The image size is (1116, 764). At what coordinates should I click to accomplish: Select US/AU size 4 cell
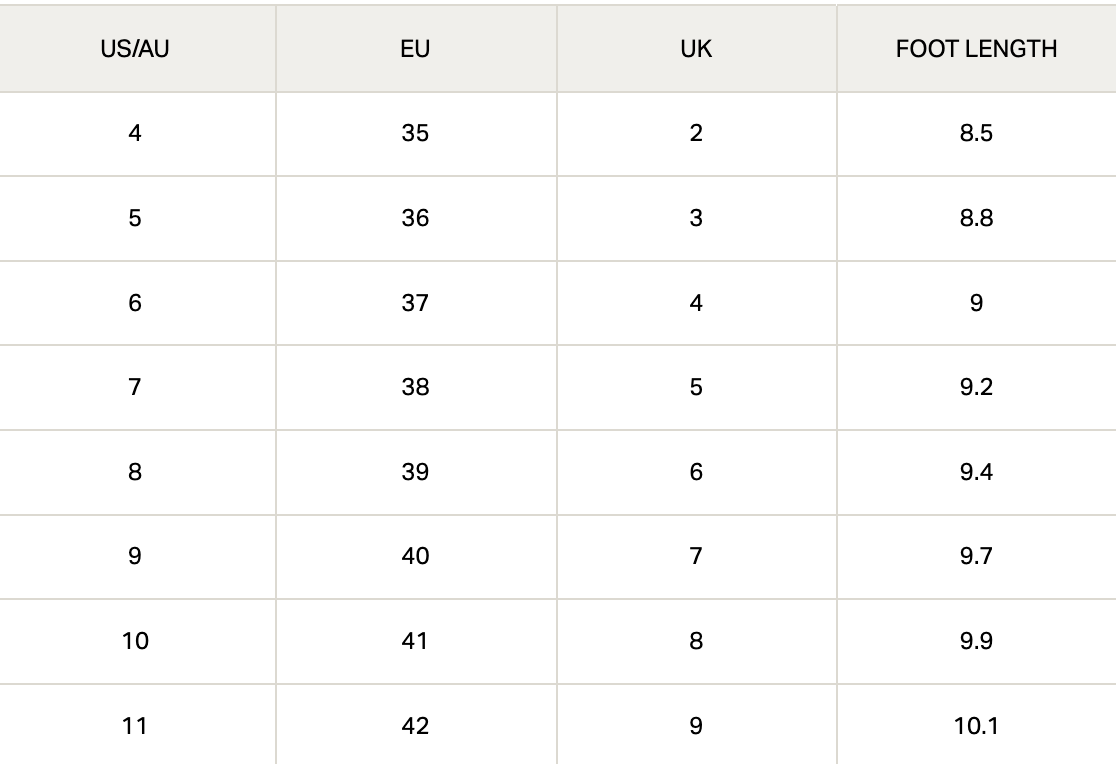pyautogui.click(x=135, y=133)
